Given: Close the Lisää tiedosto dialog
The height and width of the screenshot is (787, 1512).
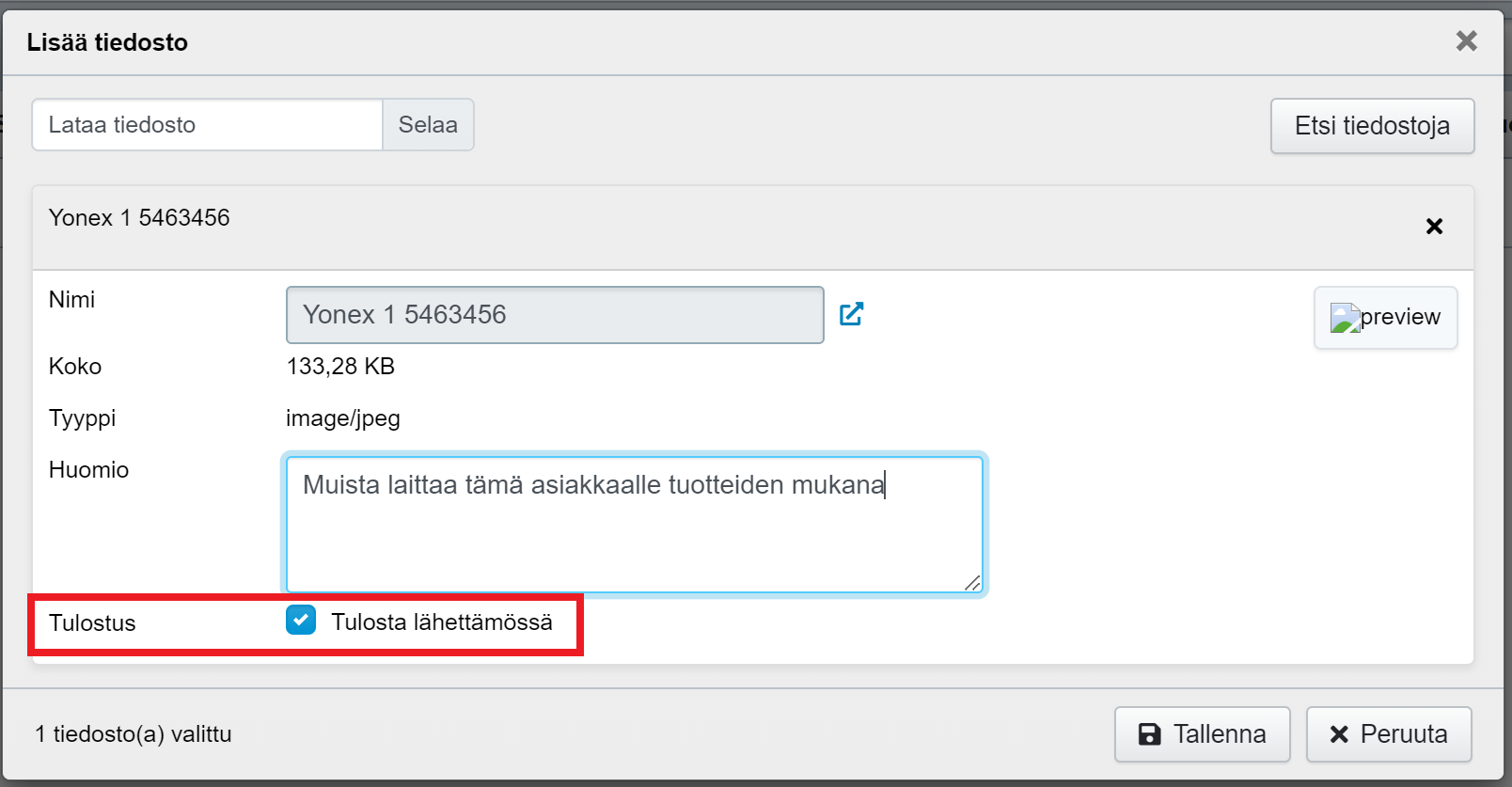Looking at the screenshot, I should (x=1466, y=41).
